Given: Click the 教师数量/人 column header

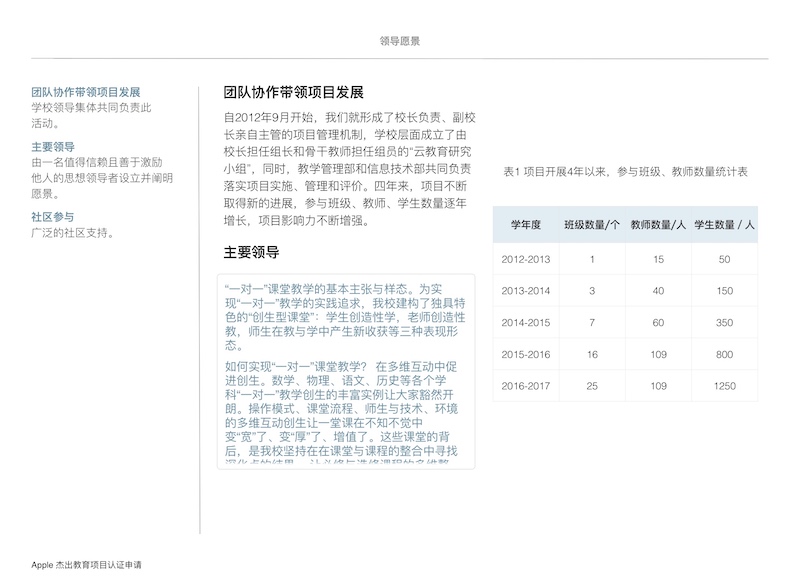Looking at the screenshot, I should 658,225.
